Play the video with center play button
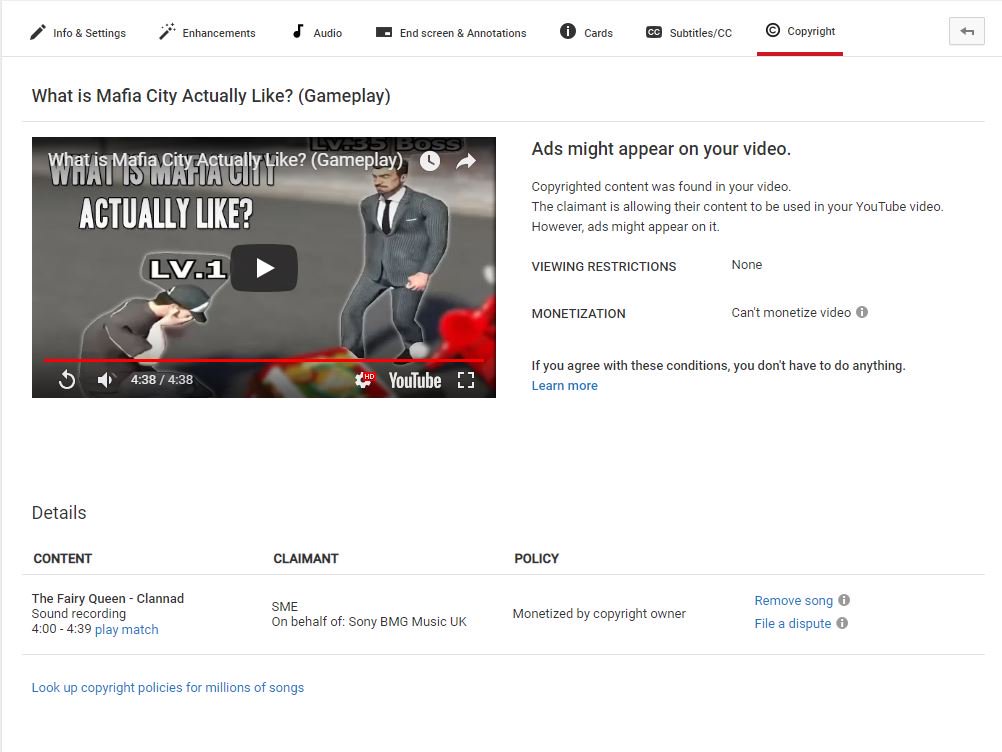 coord(264,268)
